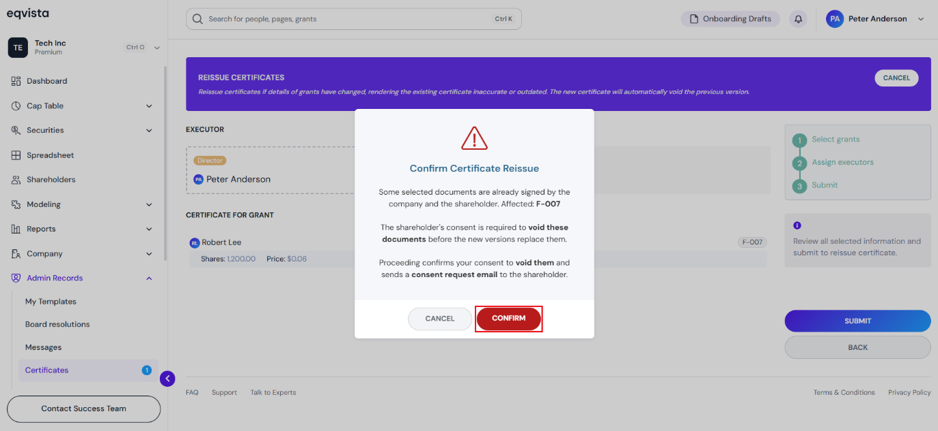Click the F-007 grant tag
The width and height of the screenshot is (938, 431).
[752, 242]
